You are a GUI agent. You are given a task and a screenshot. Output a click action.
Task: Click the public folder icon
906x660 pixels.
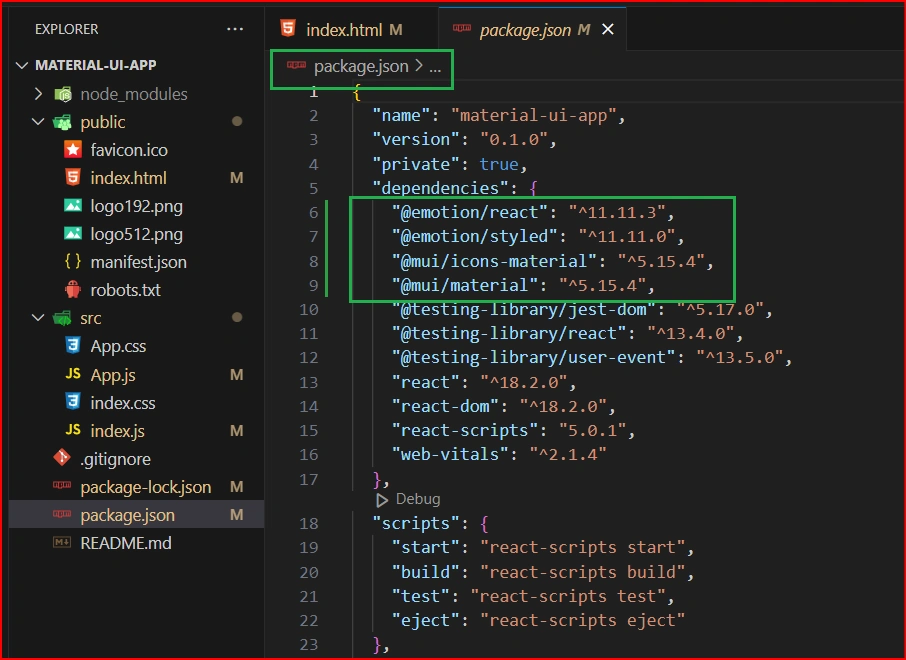tap(62, 122)
